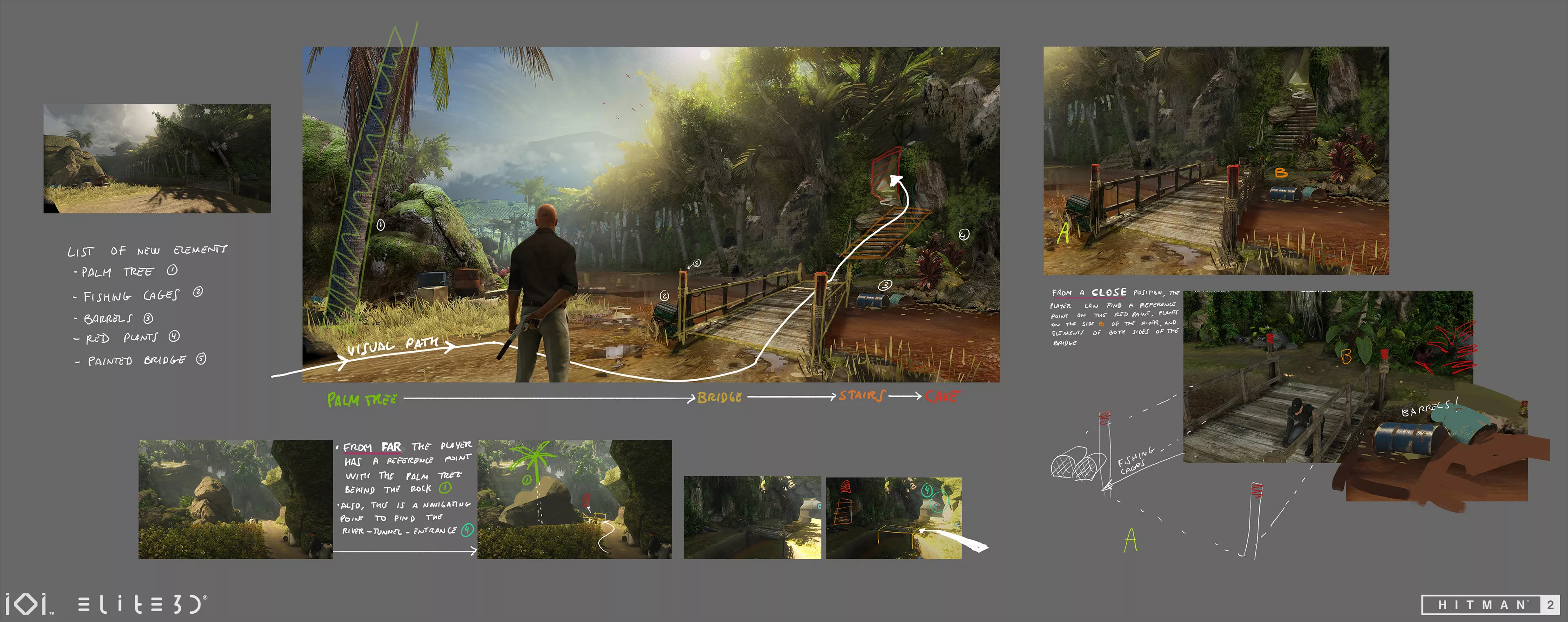Click the orange BRIDGE label in path sequence

pos(719,398)
